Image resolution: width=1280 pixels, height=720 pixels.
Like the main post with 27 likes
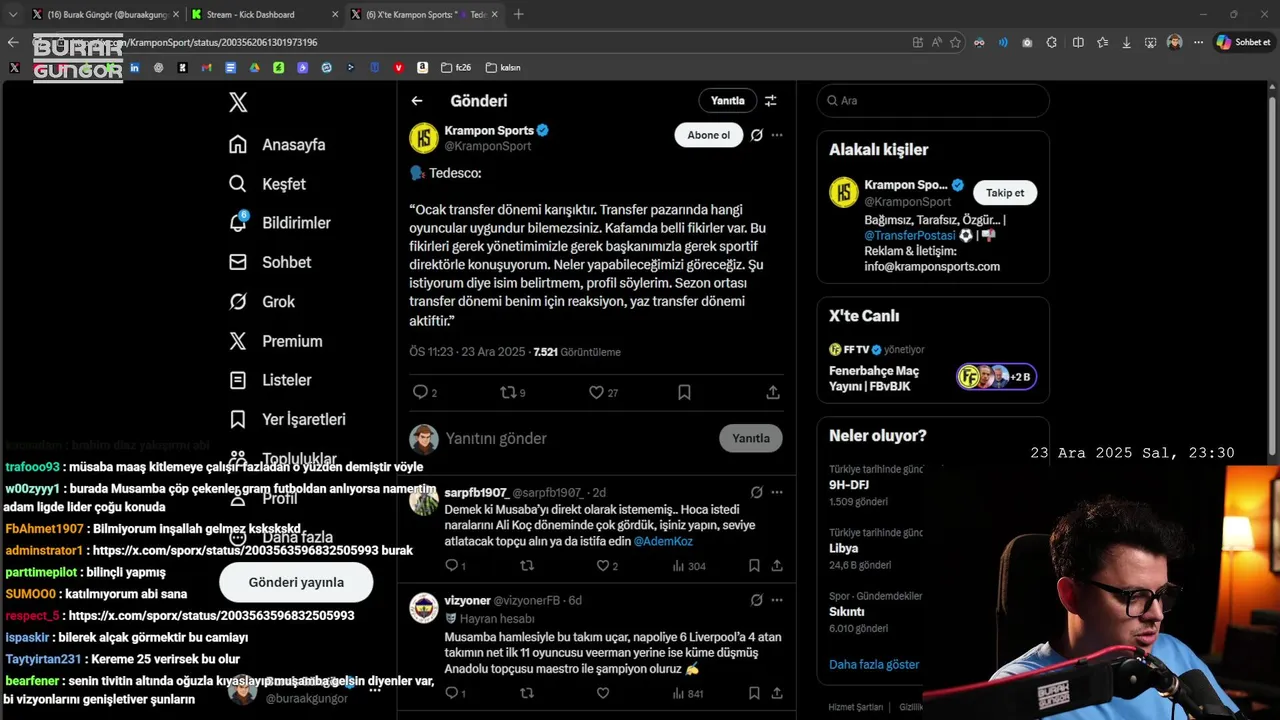[597, 393]
